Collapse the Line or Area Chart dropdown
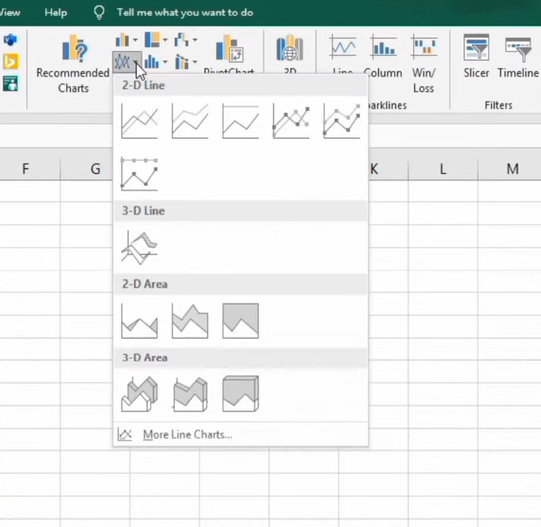541x527 pixels. (126, 62)
